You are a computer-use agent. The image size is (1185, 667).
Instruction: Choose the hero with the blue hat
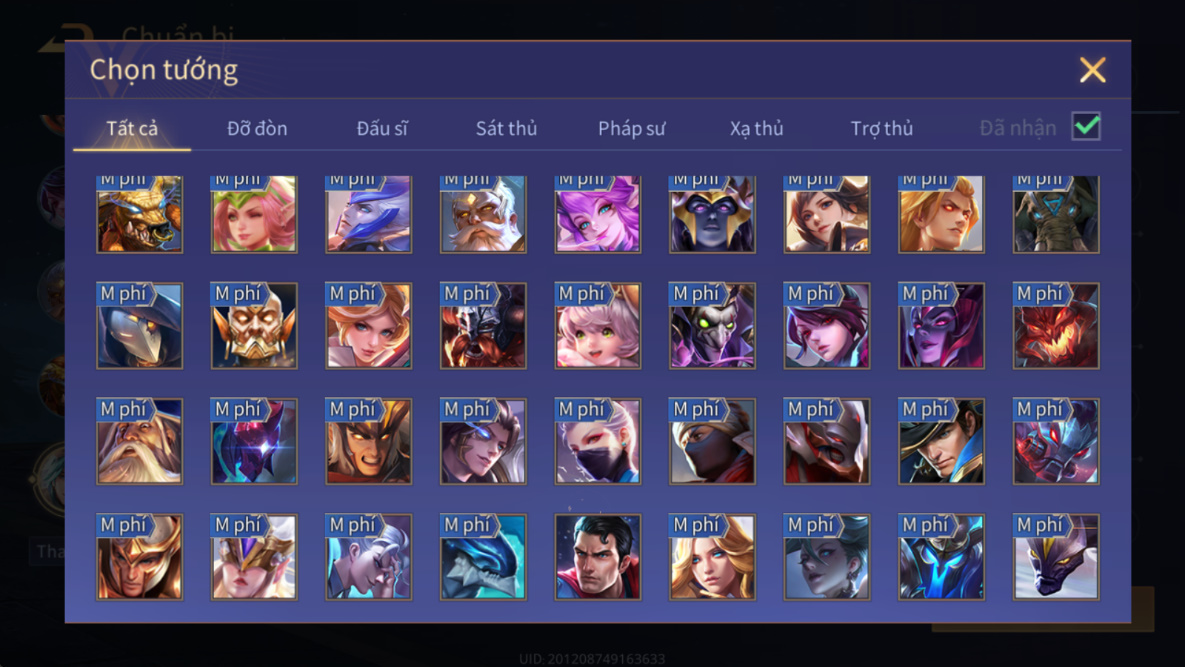941,441
